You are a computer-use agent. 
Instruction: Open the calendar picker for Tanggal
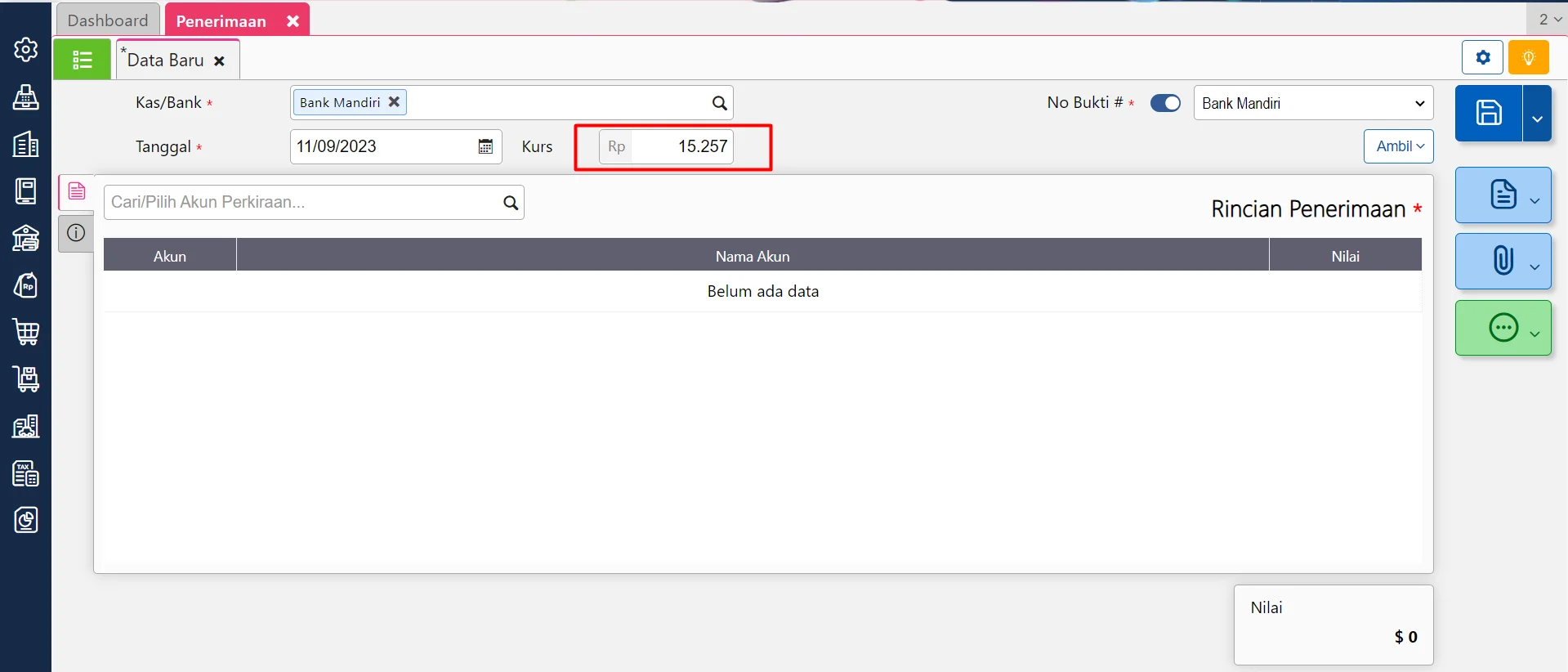tap(485, 147)
